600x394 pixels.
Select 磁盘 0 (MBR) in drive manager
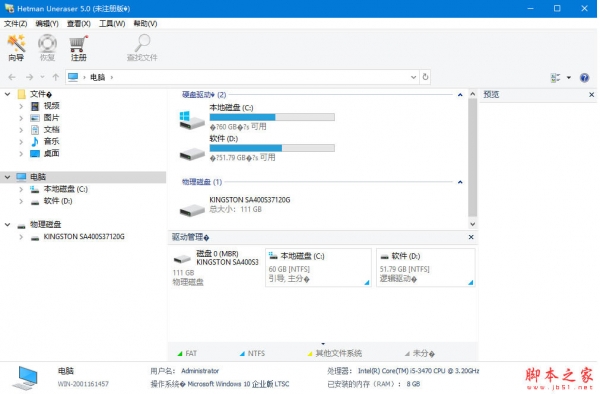(216, 267)
